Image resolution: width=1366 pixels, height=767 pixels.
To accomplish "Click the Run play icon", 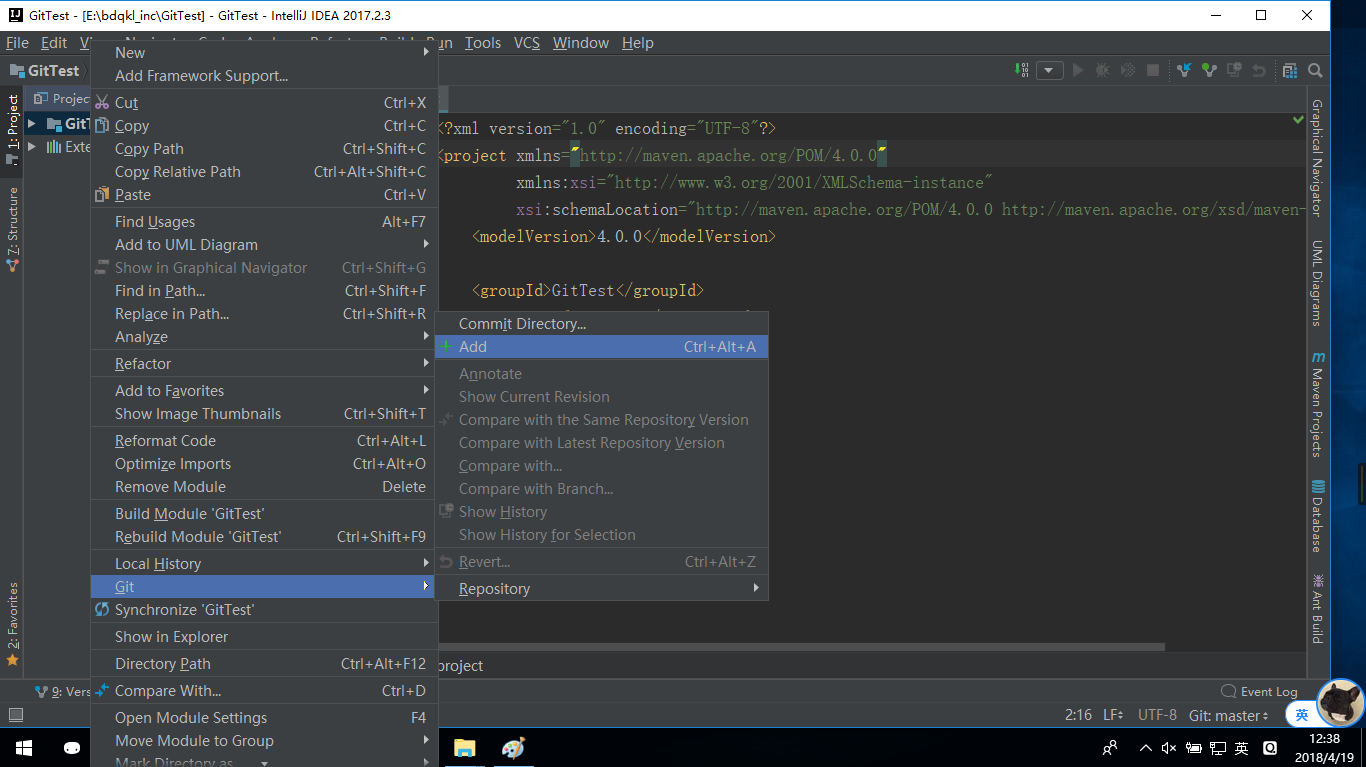I will (1078, 70).
